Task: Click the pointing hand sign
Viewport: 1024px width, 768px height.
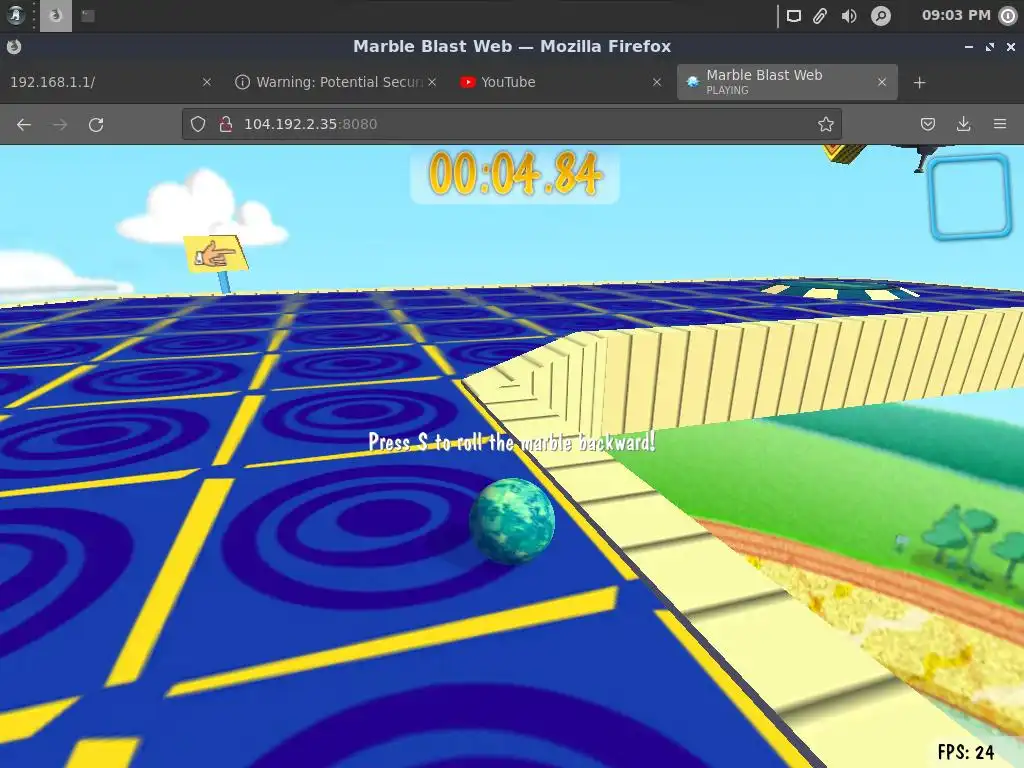Action: point(216,254)
